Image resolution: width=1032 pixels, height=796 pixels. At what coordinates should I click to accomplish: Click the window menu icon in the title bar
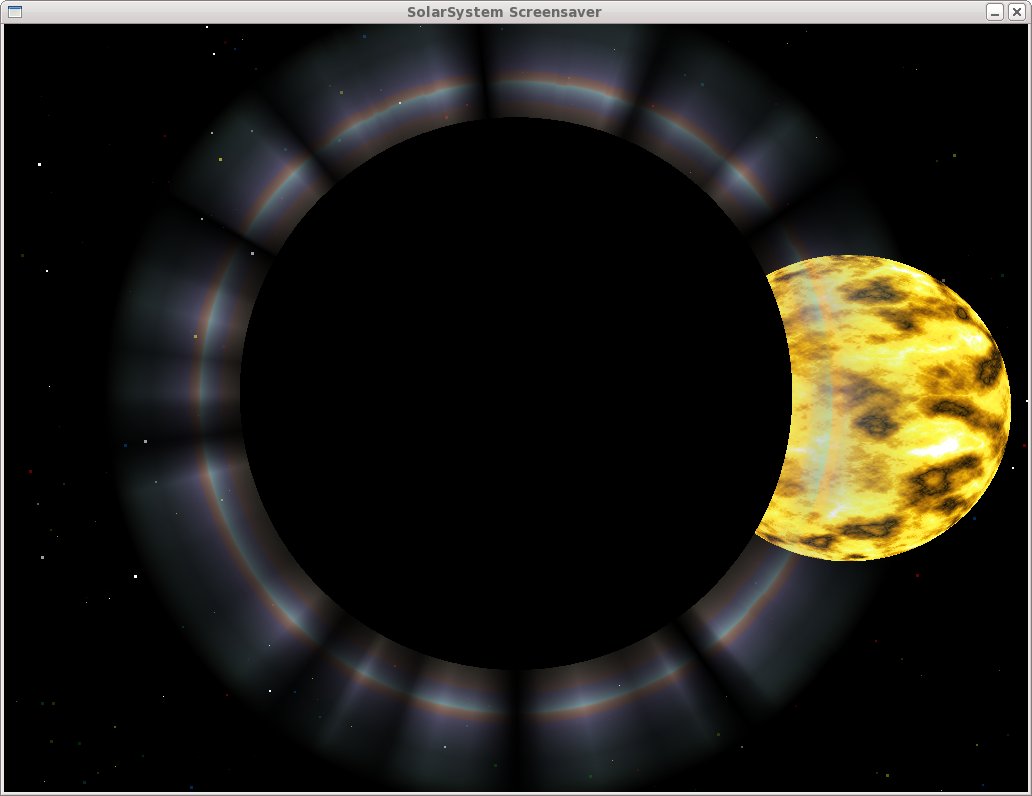[x=14, y=11]
